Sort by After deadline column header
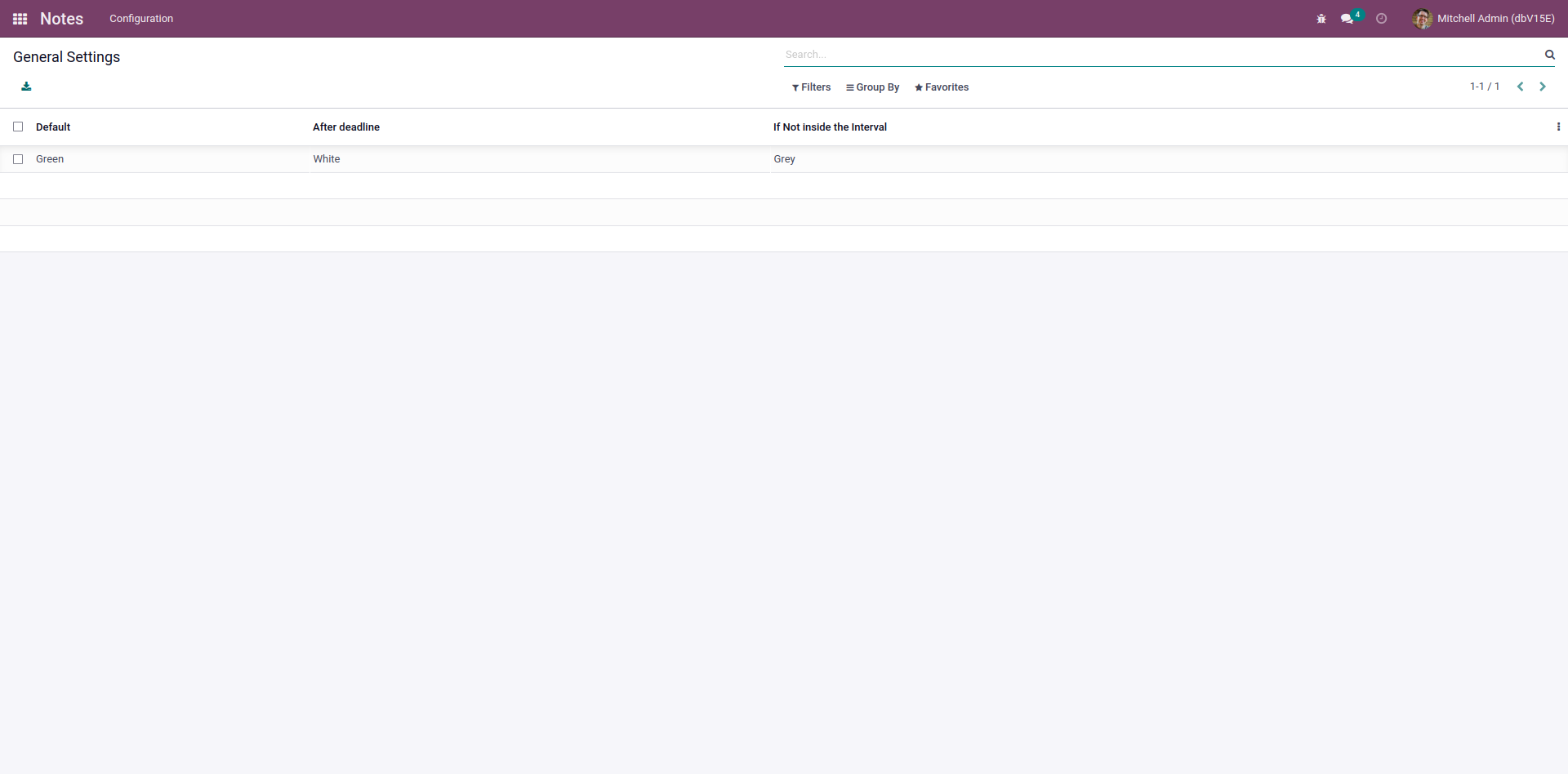Image resolution: width=1568 pixels, height=774 pixels. pyautogui.click(x=346, y=127)
